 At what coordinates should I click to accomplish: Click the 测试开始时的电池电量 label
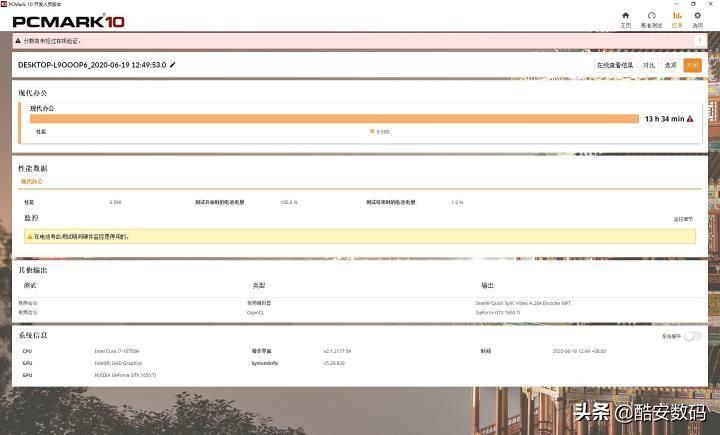tap(219, 202)
